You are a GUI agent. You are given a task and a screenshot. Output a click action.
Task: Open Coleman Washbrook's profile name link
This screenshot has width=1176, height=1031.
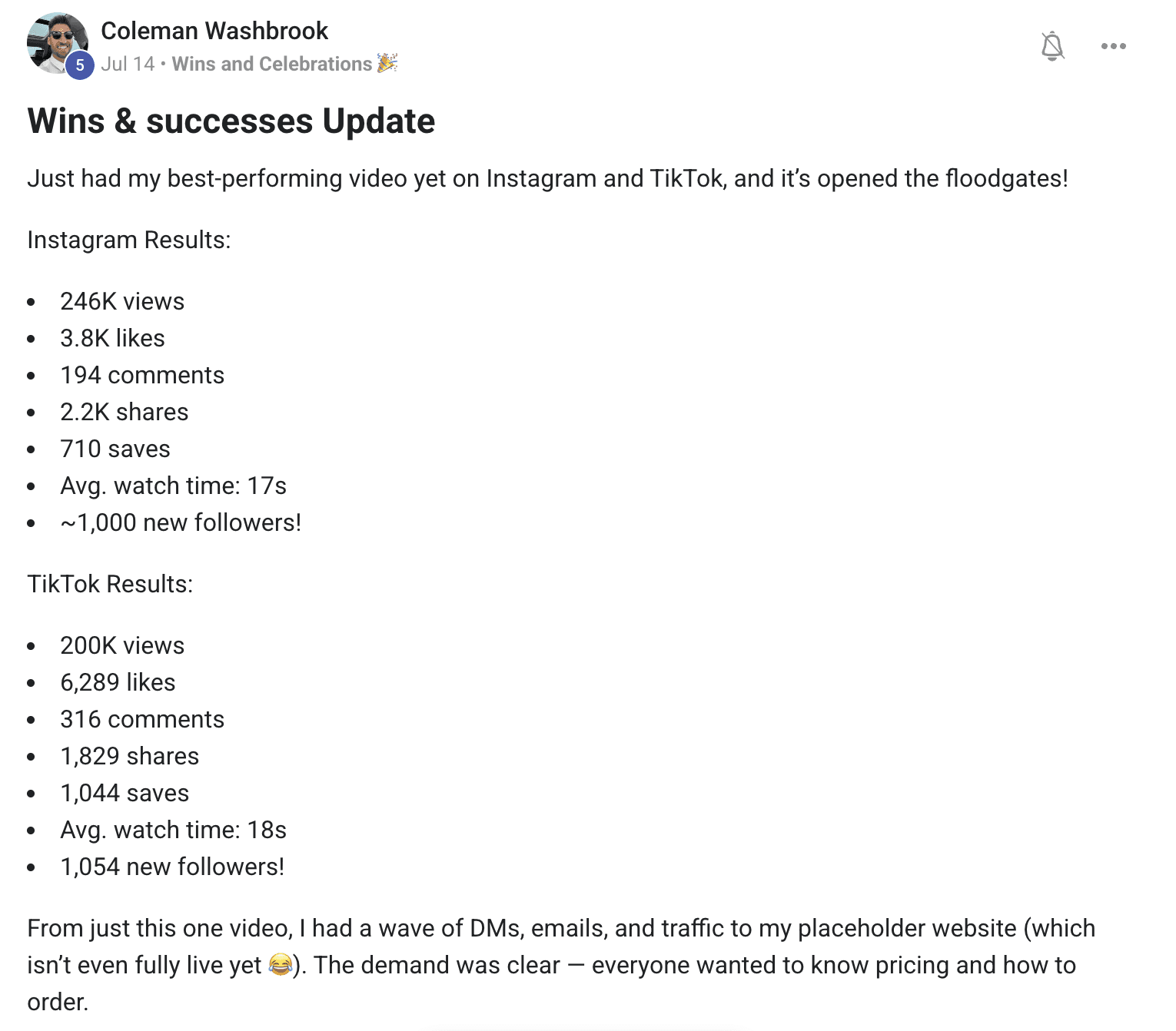point(214,31)
